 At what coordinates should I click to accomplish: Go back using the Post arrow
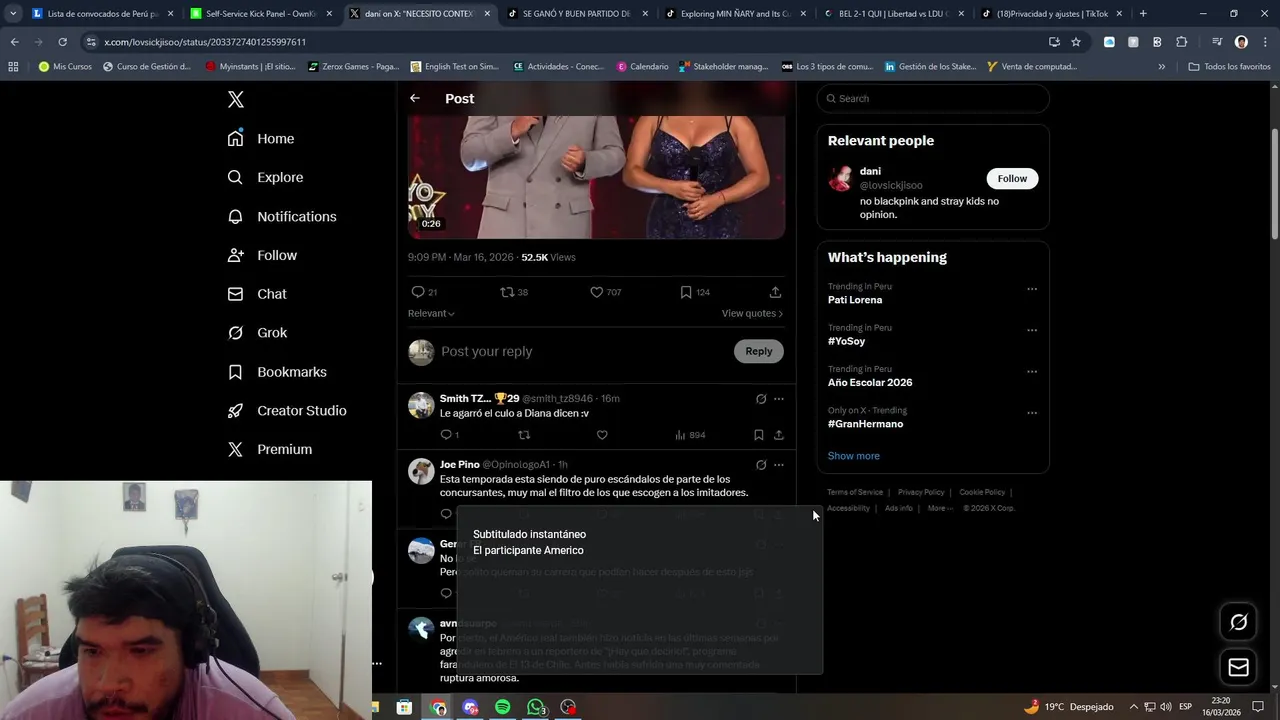click(x=415, y=98)
